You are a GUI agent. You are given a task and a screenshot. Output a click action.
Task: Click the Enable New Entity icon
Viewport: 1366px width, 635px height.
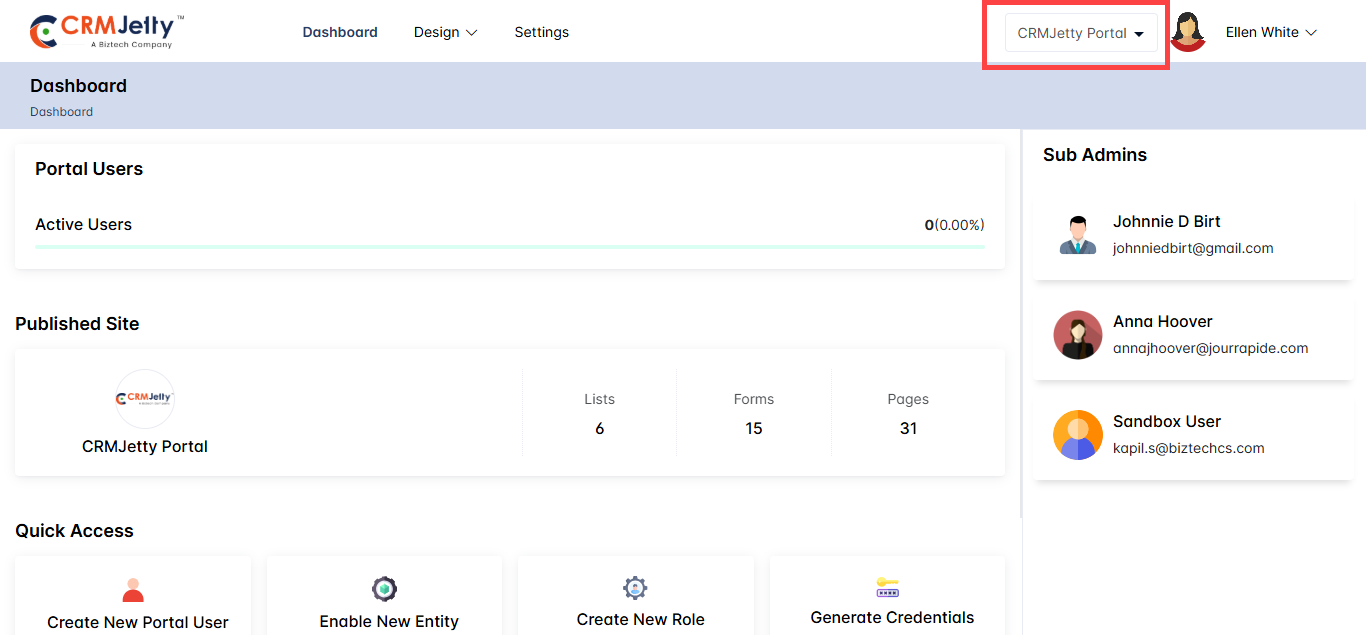(384, 589)
